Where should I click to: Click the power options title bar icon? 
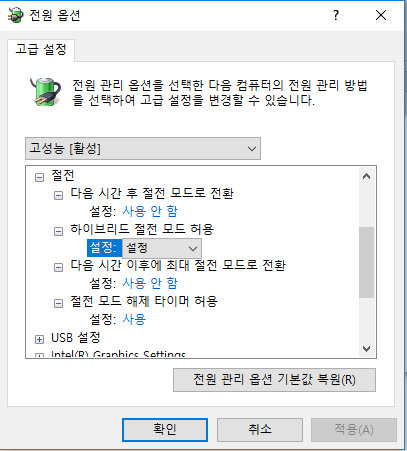15,15
